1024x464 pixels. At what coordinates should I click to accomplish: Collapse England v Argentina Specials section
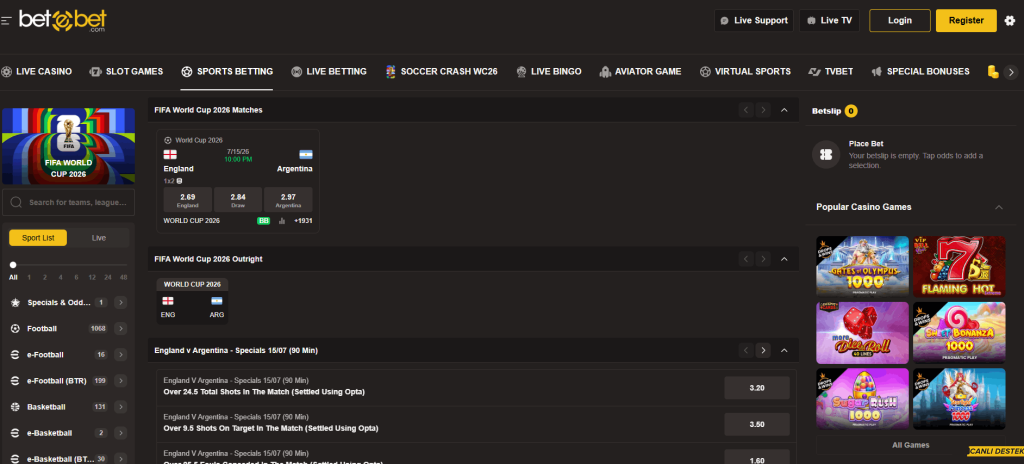tap(784, 350)
